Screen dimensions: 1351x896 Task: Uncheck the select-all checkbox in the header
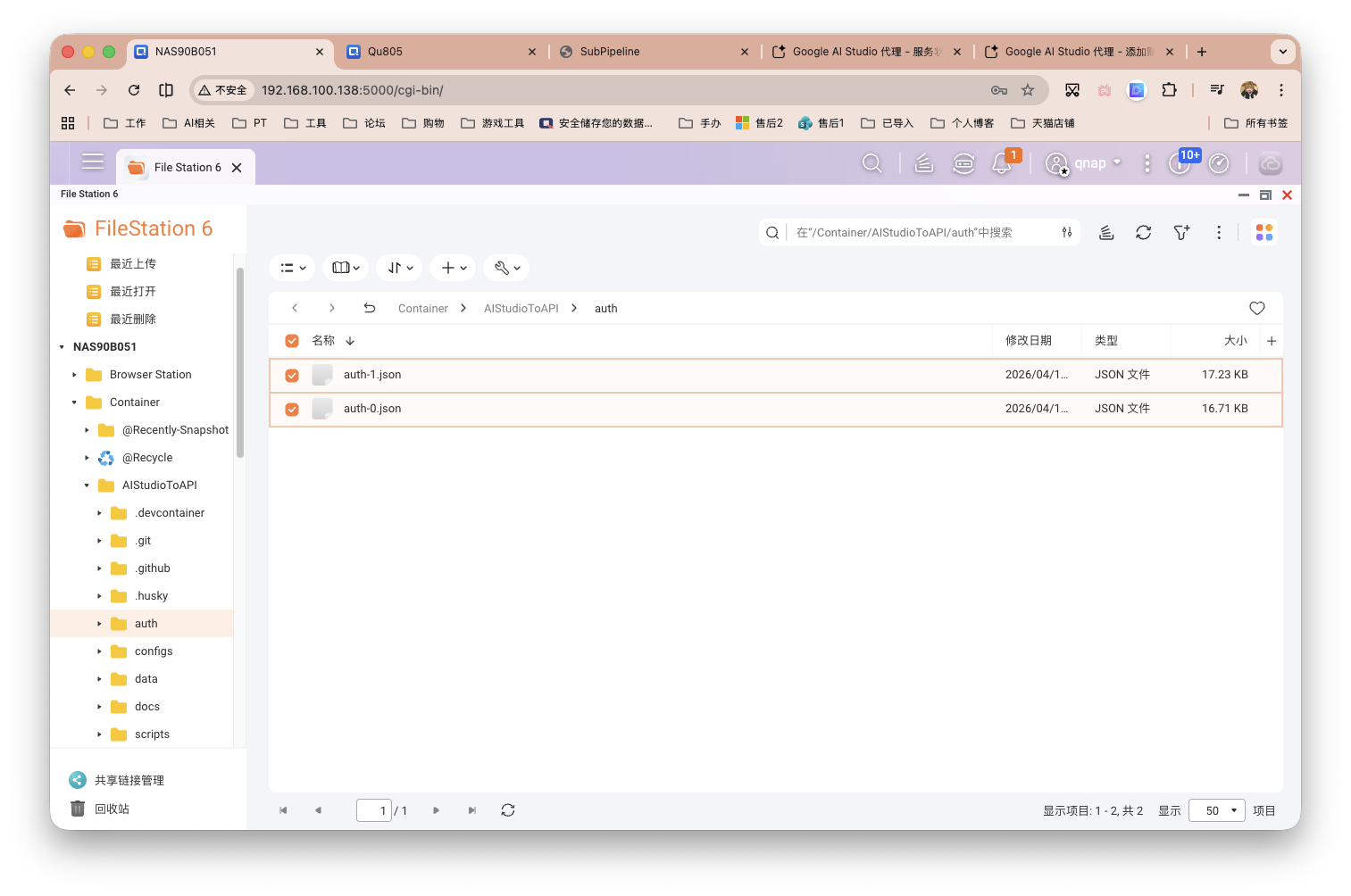coord(292,341)
